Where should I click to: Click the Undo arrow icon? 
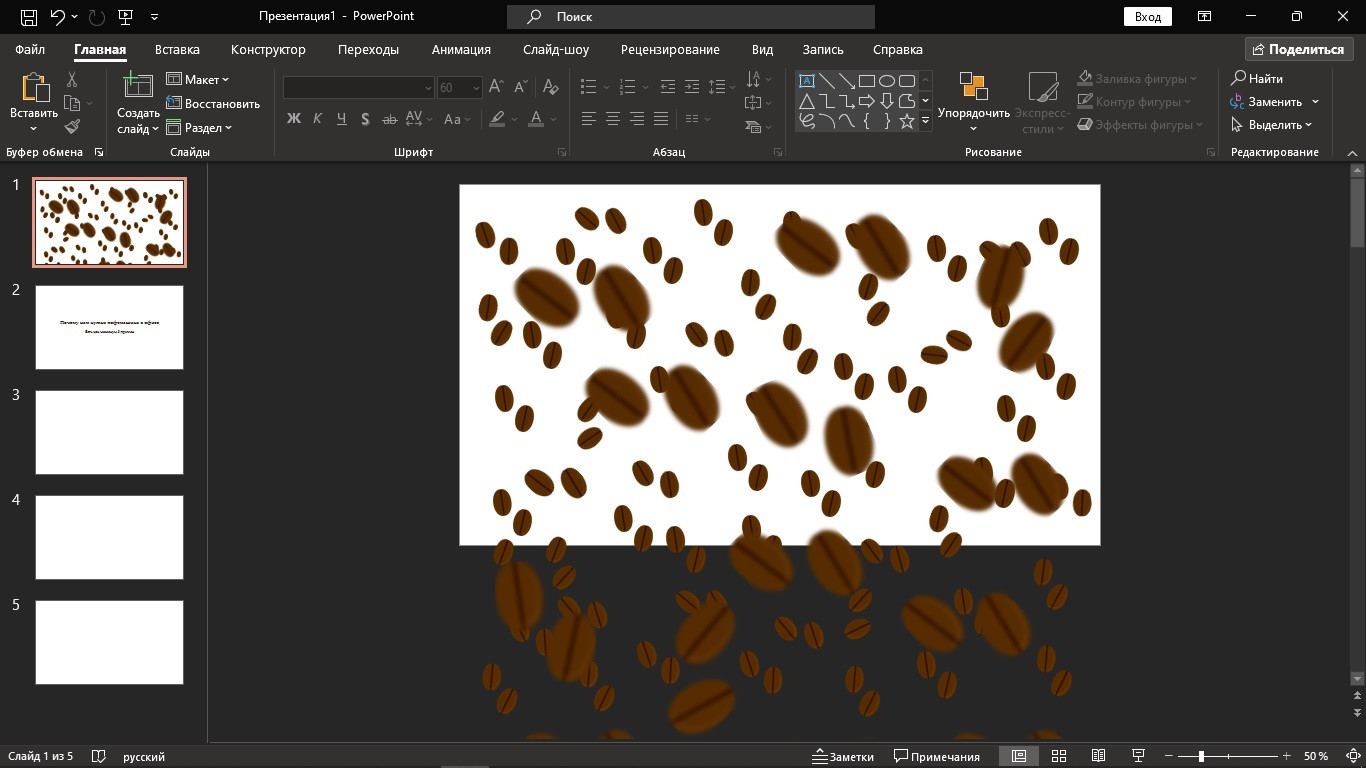click(58, 17)
